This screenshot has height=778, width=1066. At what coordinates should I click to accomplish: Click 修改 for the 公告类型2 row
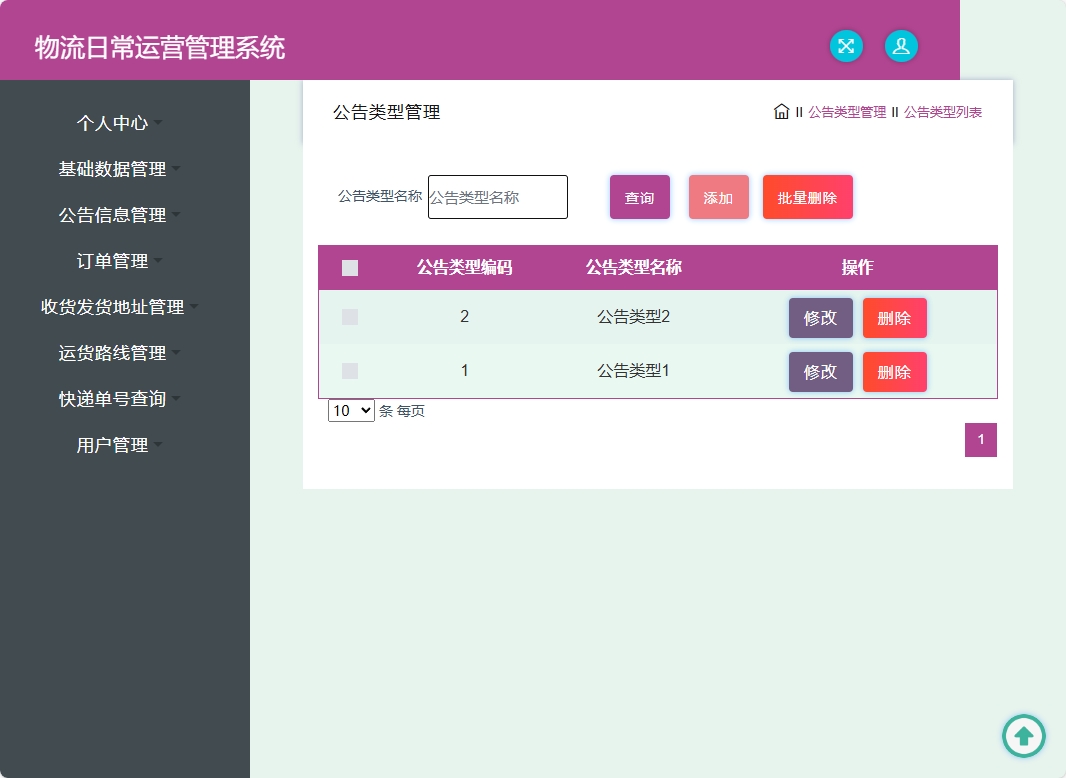click(x=820, y=317)
